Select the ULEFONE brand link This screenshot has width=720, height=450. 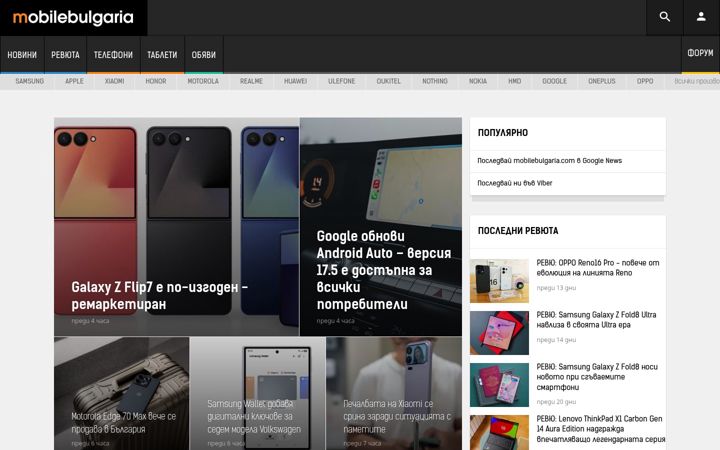pyautogui.click(x=342, y=81)
